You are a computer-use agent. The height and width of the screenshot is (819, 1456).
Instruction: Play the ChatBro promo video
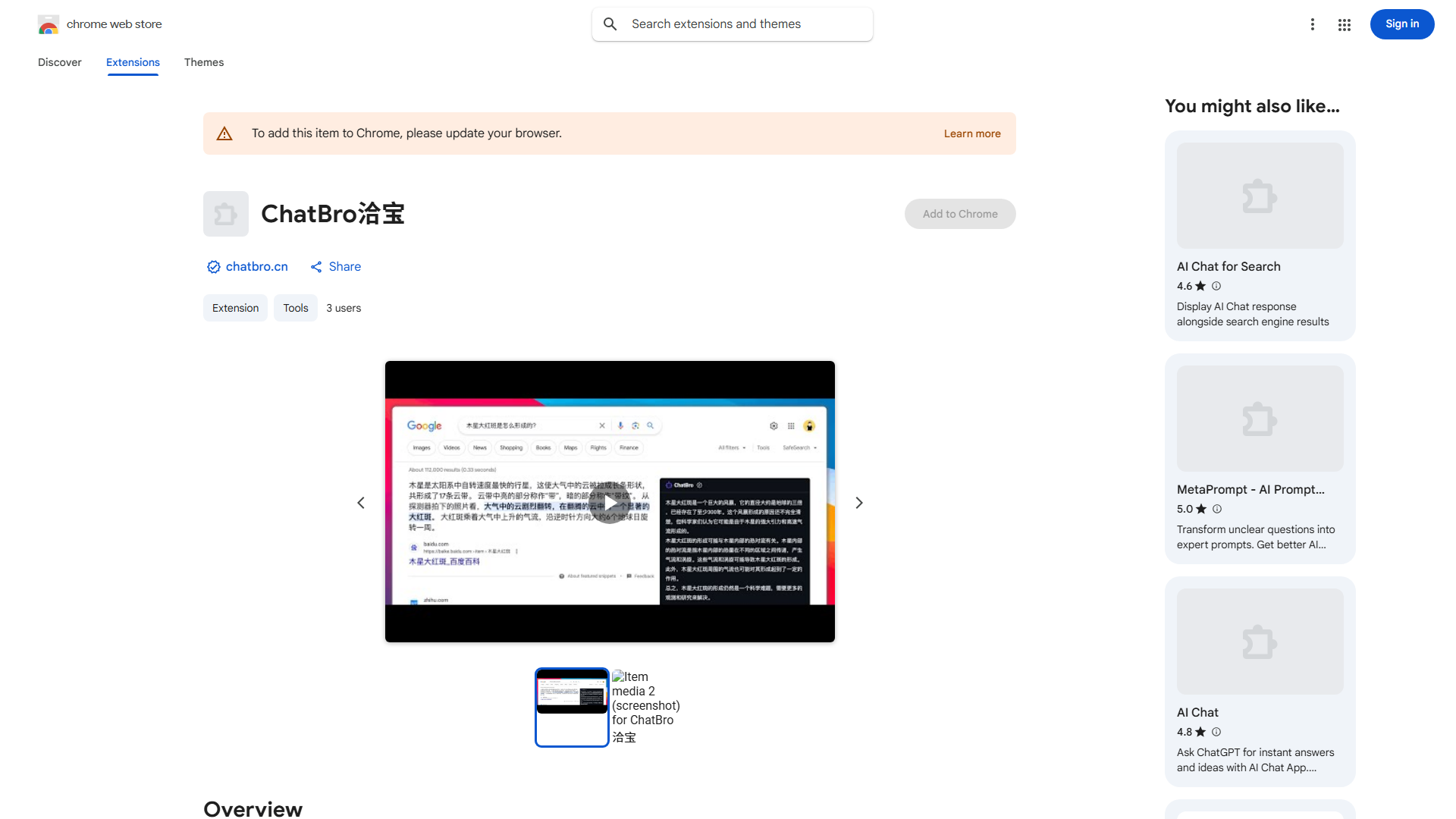pyautogui.click(x=610, y=502)
